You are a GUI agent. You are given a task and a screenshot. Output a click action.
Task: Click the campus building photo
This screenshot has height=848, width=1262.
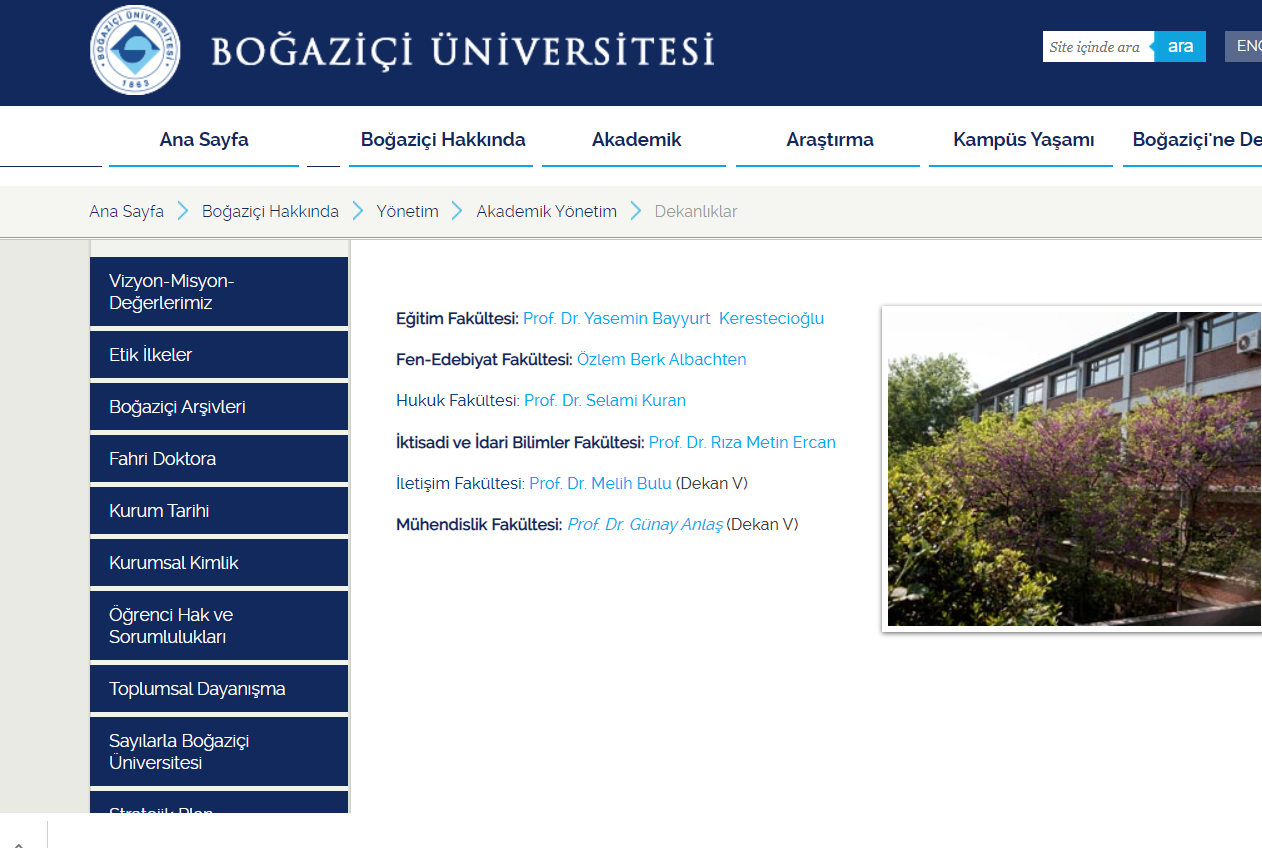point(1073,468)
